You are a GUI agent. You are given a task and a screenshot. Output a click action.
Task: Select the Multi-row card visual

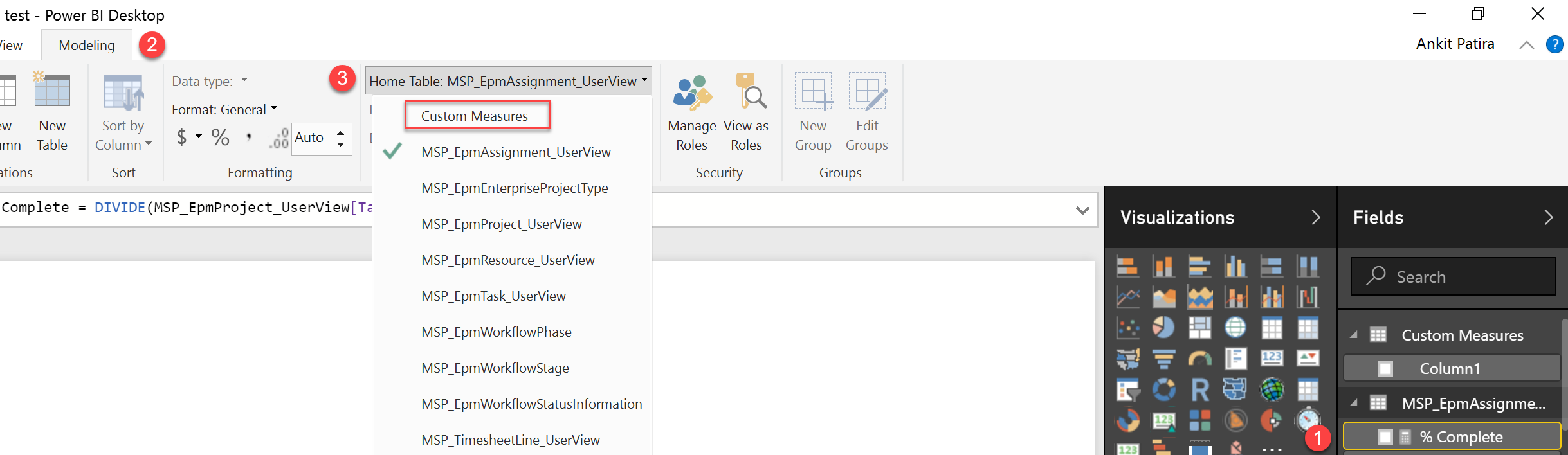[x=1235, y=359]
